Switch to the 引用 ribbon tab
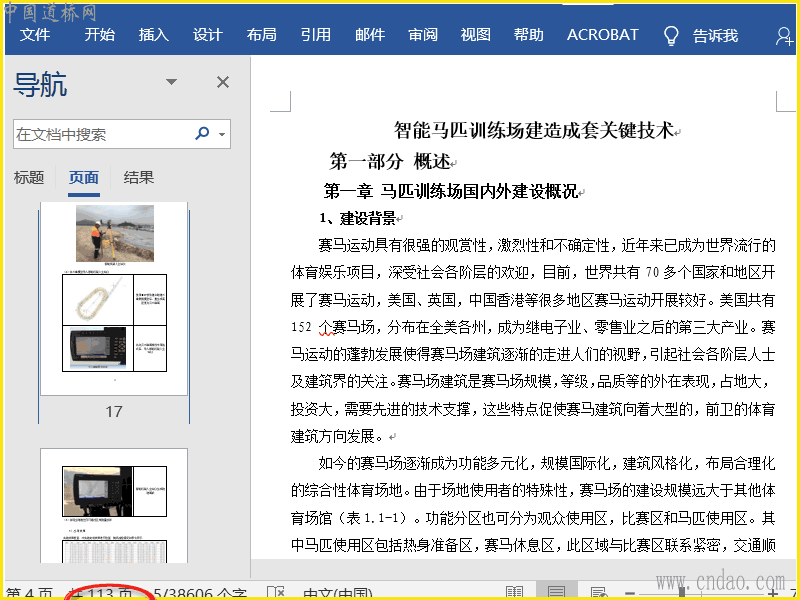This screenshot has width=800, height=600. (316, 35)
